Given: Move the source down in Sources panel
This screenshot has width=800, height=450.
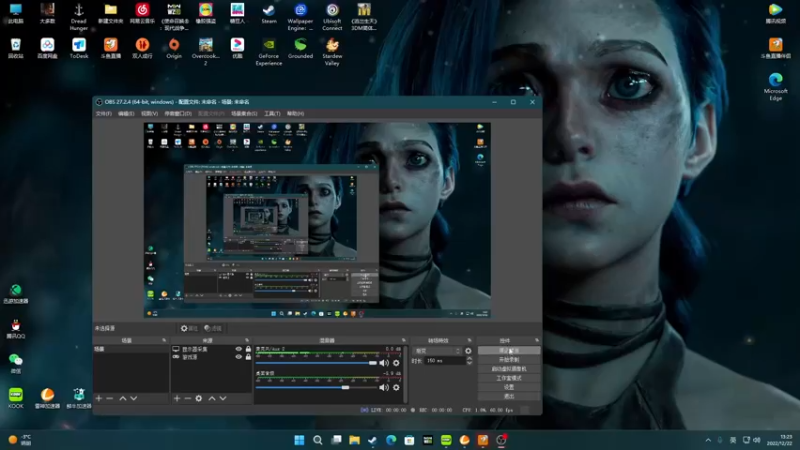Looking at the screenshot, I should [223, 398].
